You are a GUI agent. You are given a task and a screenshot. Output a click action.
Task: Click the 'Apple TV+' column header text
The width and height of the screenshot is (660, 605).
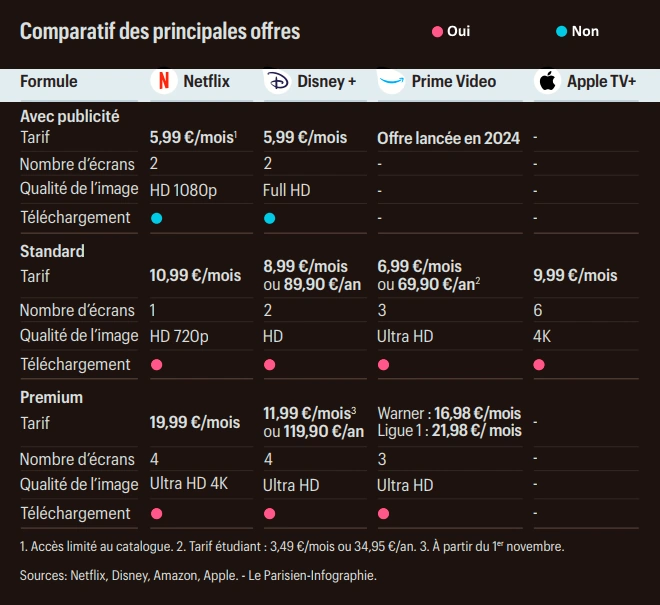tap(601, 81)
